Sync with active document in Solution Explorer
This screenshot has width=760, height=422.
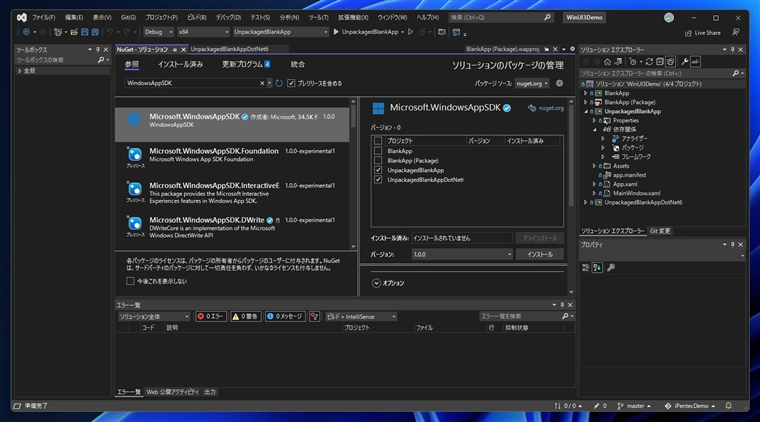[x=649, y=62]
